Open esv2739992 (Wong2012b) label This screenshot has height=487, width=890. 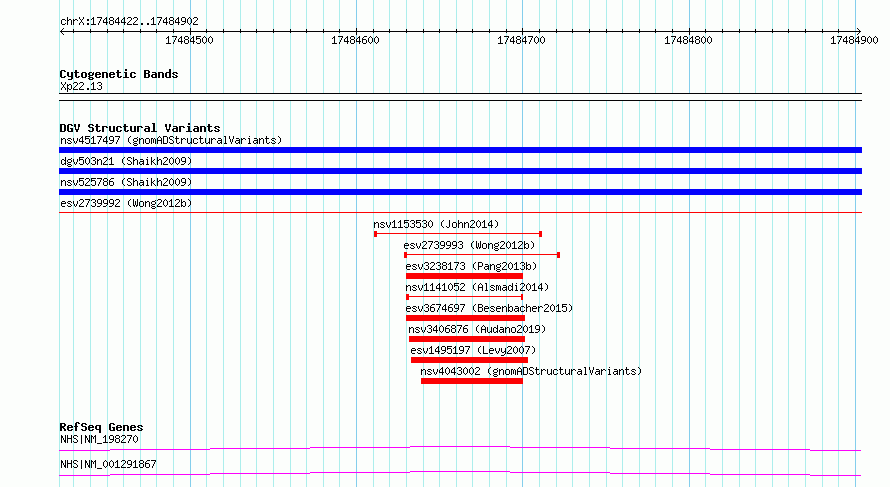(x=126, y=203)
